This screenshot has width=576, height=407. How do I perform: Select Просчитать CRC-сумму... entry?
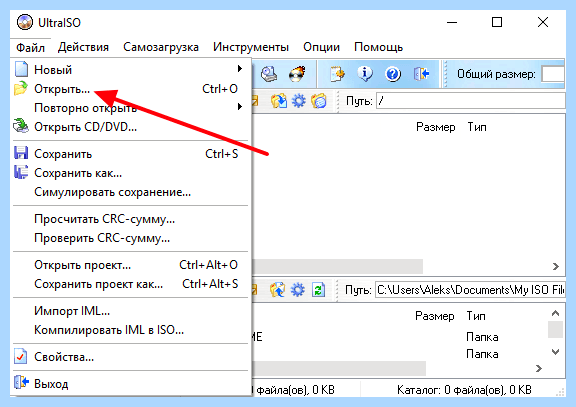pyautogui.click(x=130, y=219)
